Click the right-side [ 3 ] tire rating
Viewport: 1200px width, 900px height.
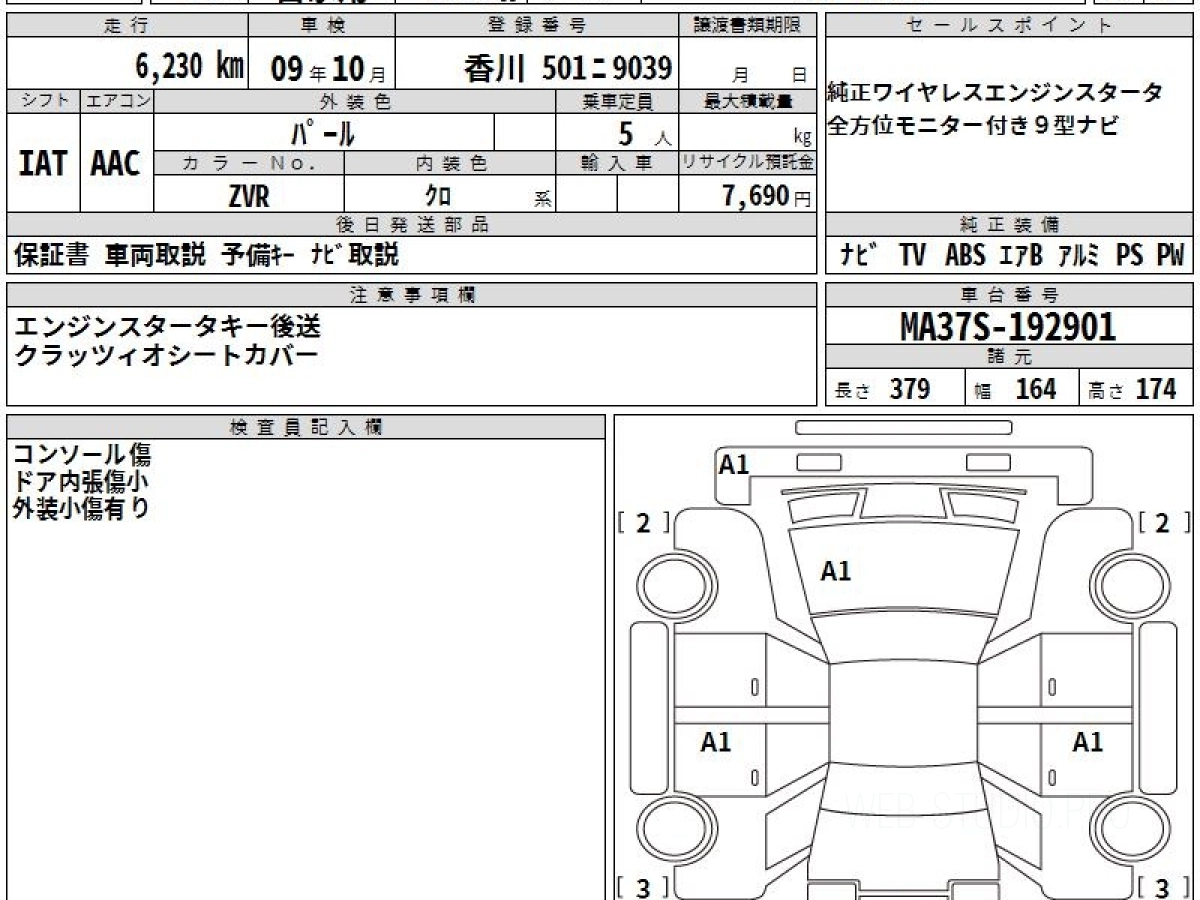click(1163, 887)
